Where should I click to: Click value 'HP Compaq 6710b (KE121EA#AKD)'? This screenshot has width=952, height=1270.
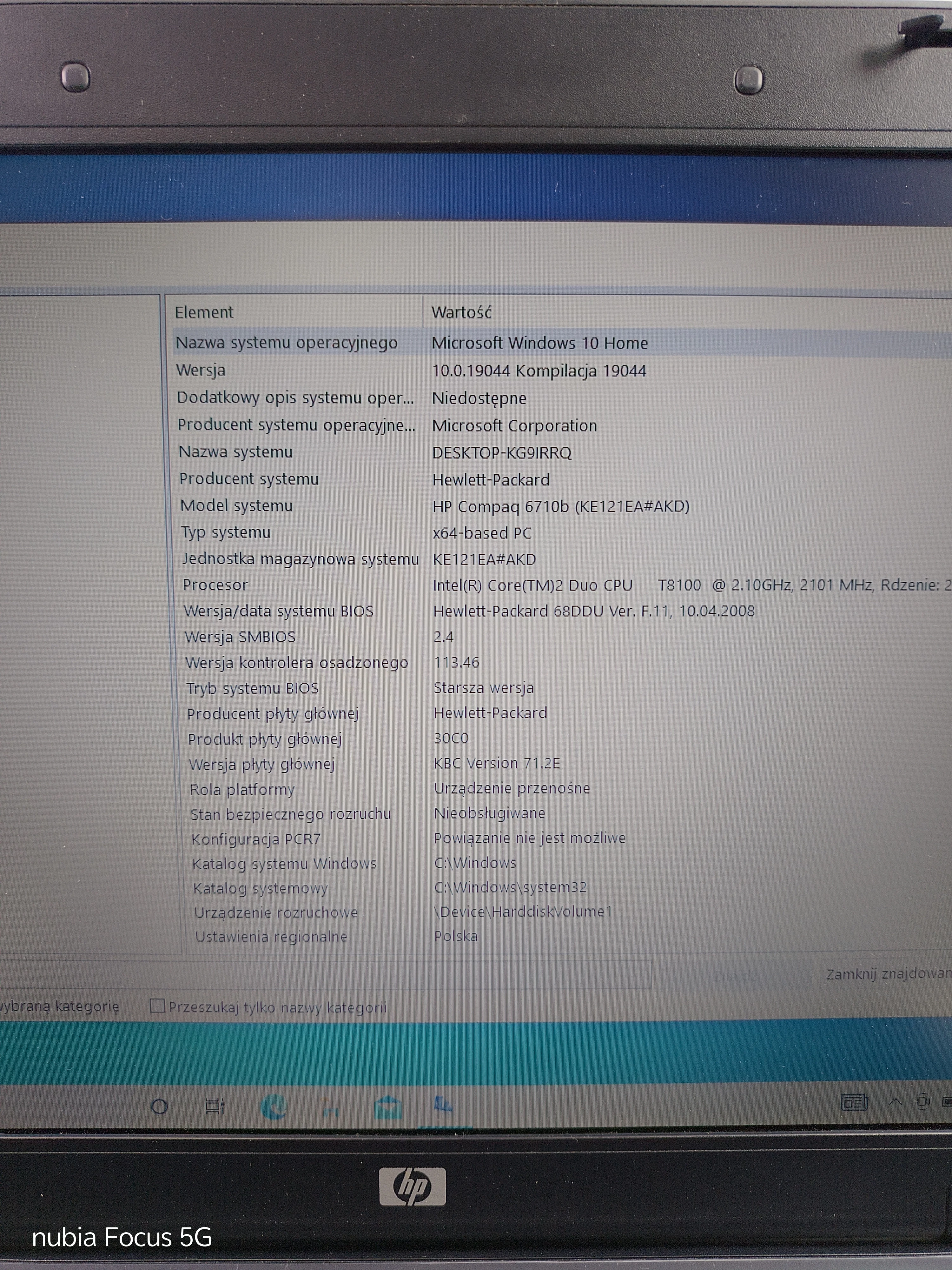(561, 506)
